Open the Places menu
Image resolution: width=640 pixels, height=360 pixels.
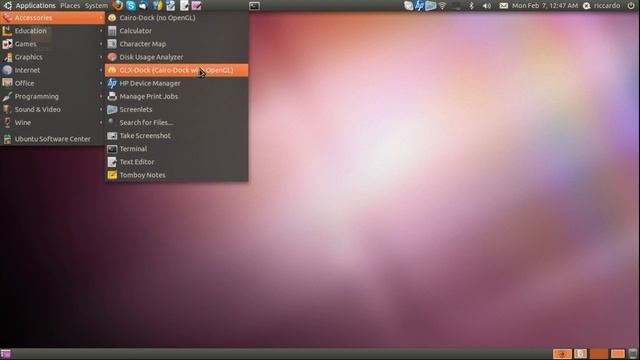pos(70,6)
